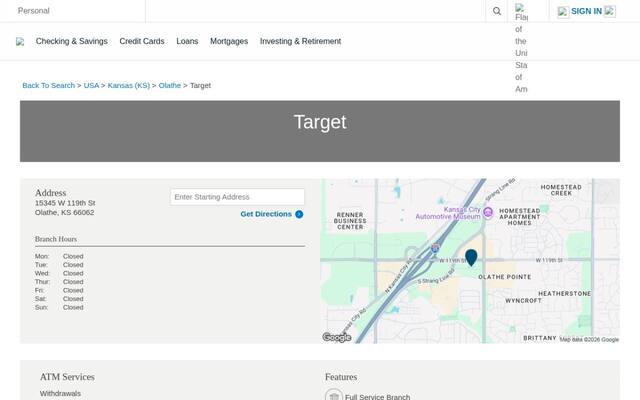The width and height of the screenshot is (640, 400).
Task: Select Loans in the navigation bar
Action: (187, 41)
